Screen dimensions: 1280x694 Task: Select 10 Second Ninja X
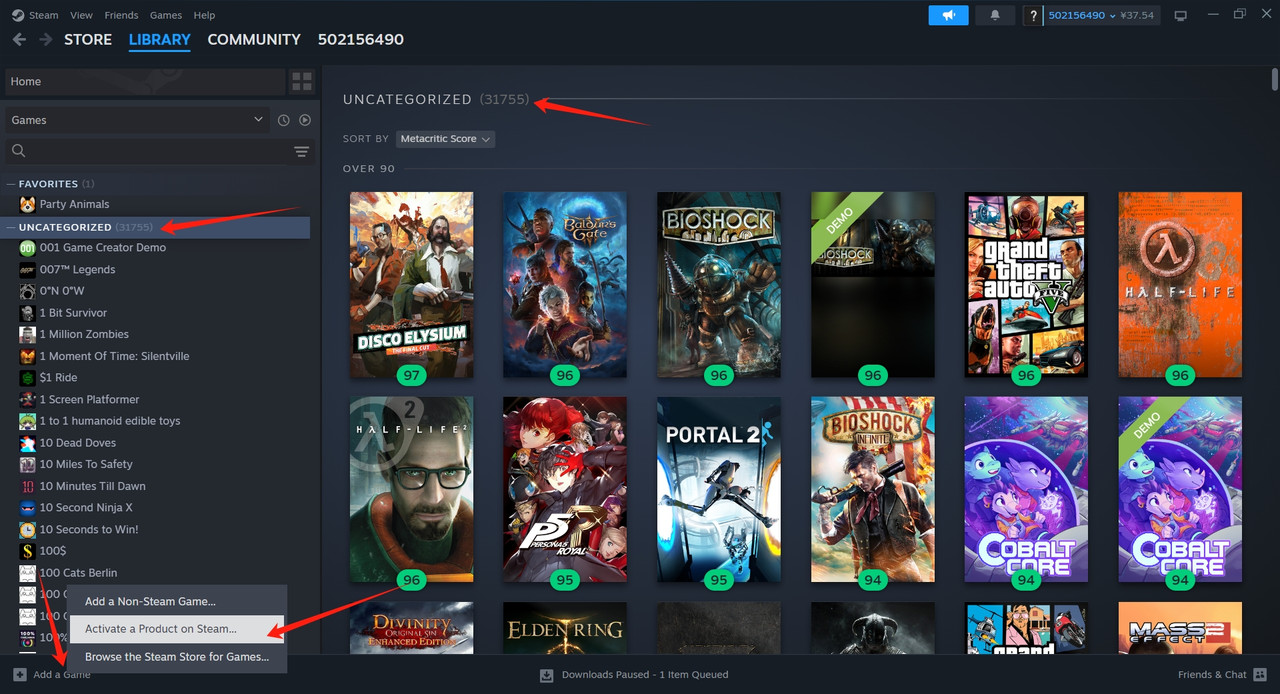86,508
